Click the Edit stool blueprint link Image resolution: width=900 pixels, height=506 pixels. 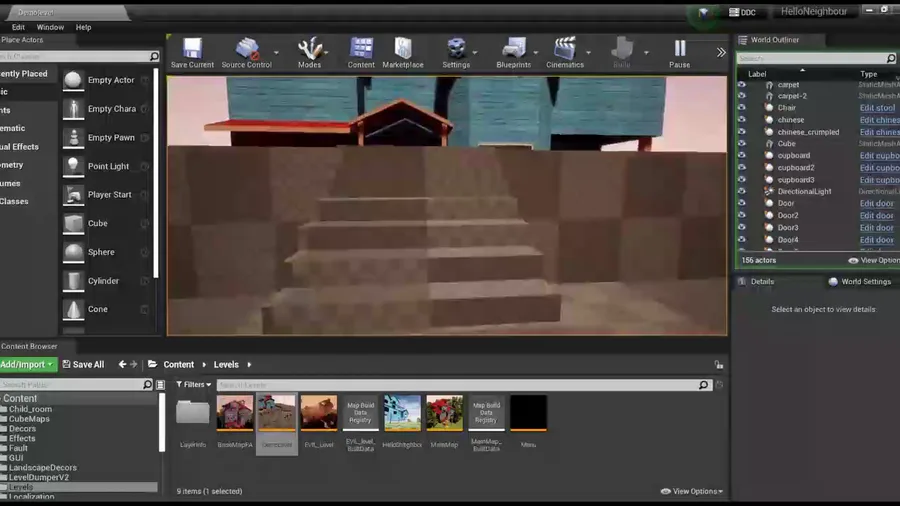tap(877, 108)
